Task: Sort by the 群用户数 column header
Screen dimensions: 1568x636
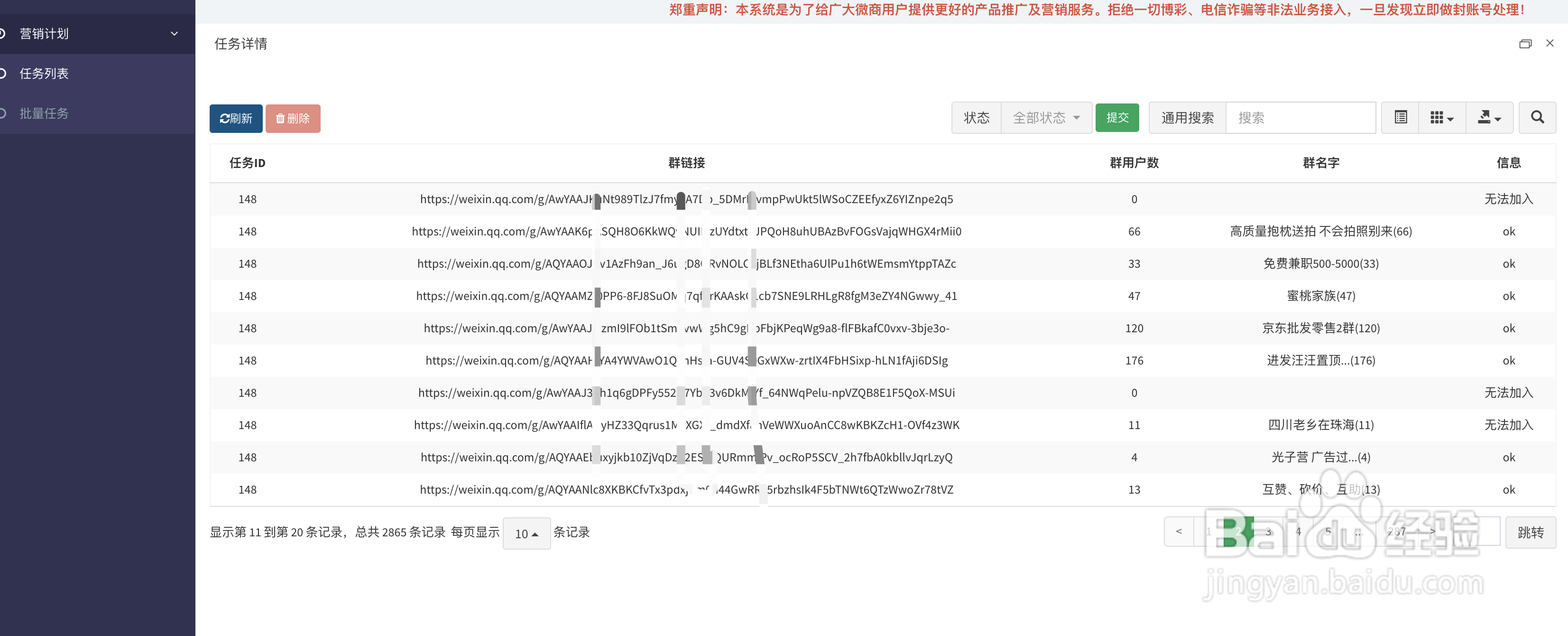Action: [x=1134, y=163]
